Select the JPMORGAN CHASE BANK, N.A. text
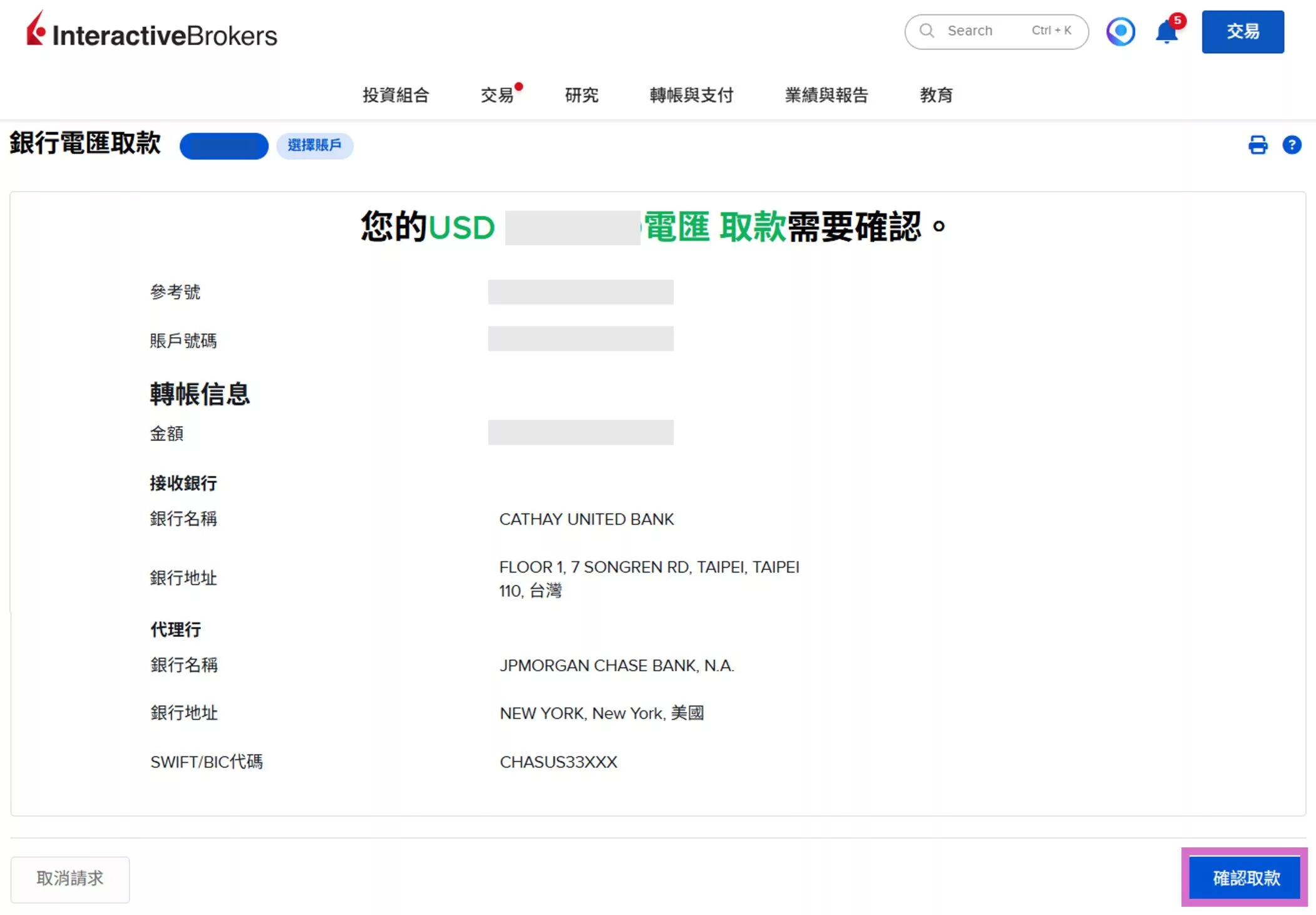Image resolution: width=1316 pixels, height=915 pixels. click(617, 665)
